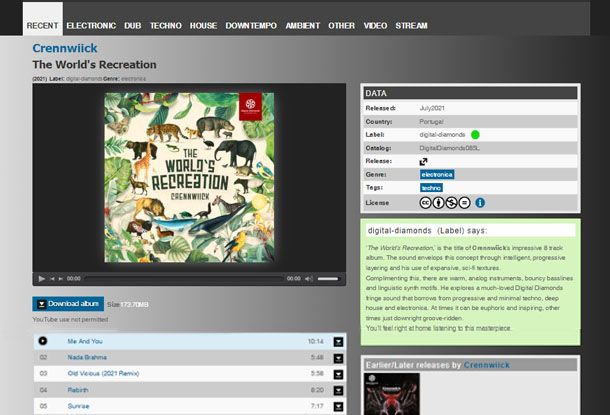Image resolution: width=610 pixels, height=415 pixels.
Task: Open the DOWNTEMPO tab
Action: [251, 26]
